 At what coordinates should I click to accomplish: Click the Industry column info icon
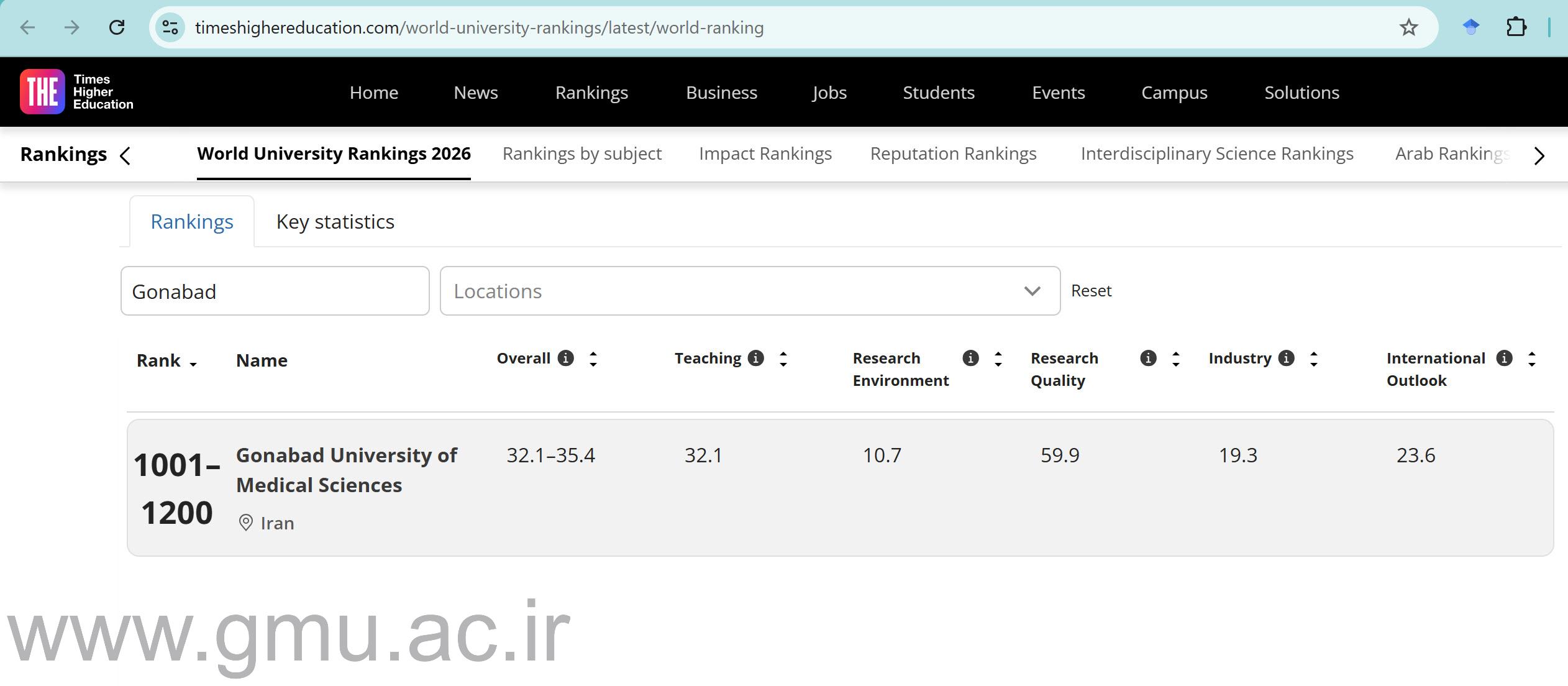[1286, 358]
